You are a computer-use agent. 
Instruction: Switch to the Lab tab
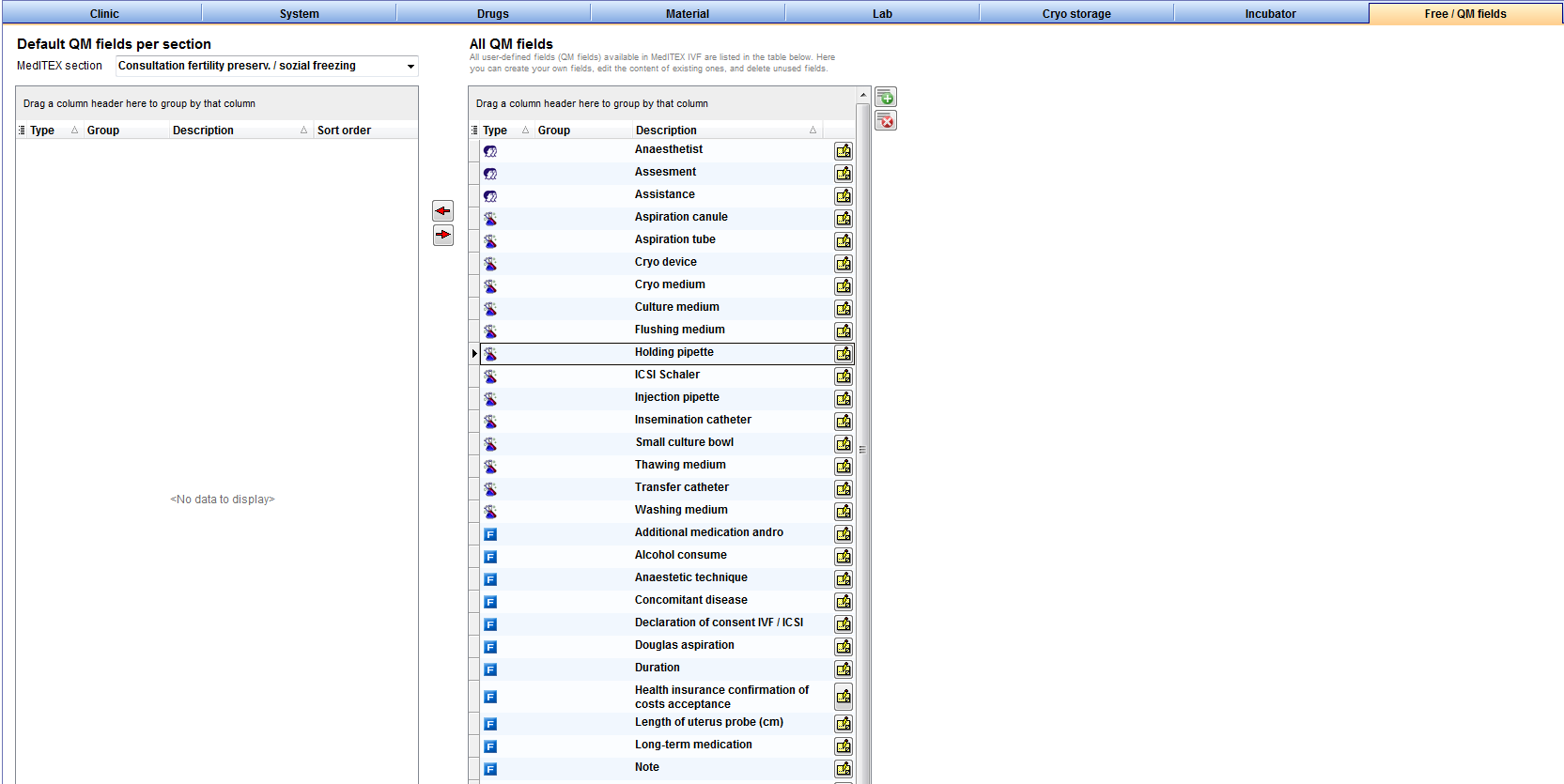click(x=882, y=14)
